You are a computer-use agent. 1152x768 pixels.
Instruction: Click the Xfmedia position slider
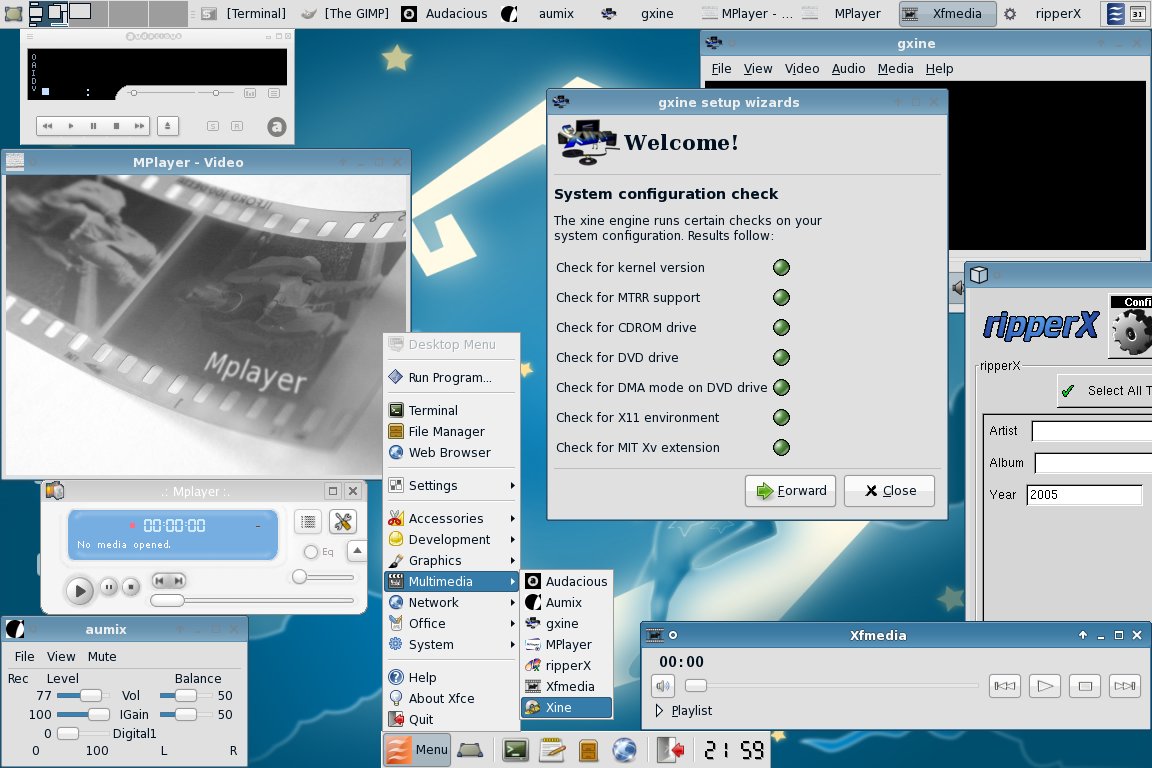[x=831, y=686]
